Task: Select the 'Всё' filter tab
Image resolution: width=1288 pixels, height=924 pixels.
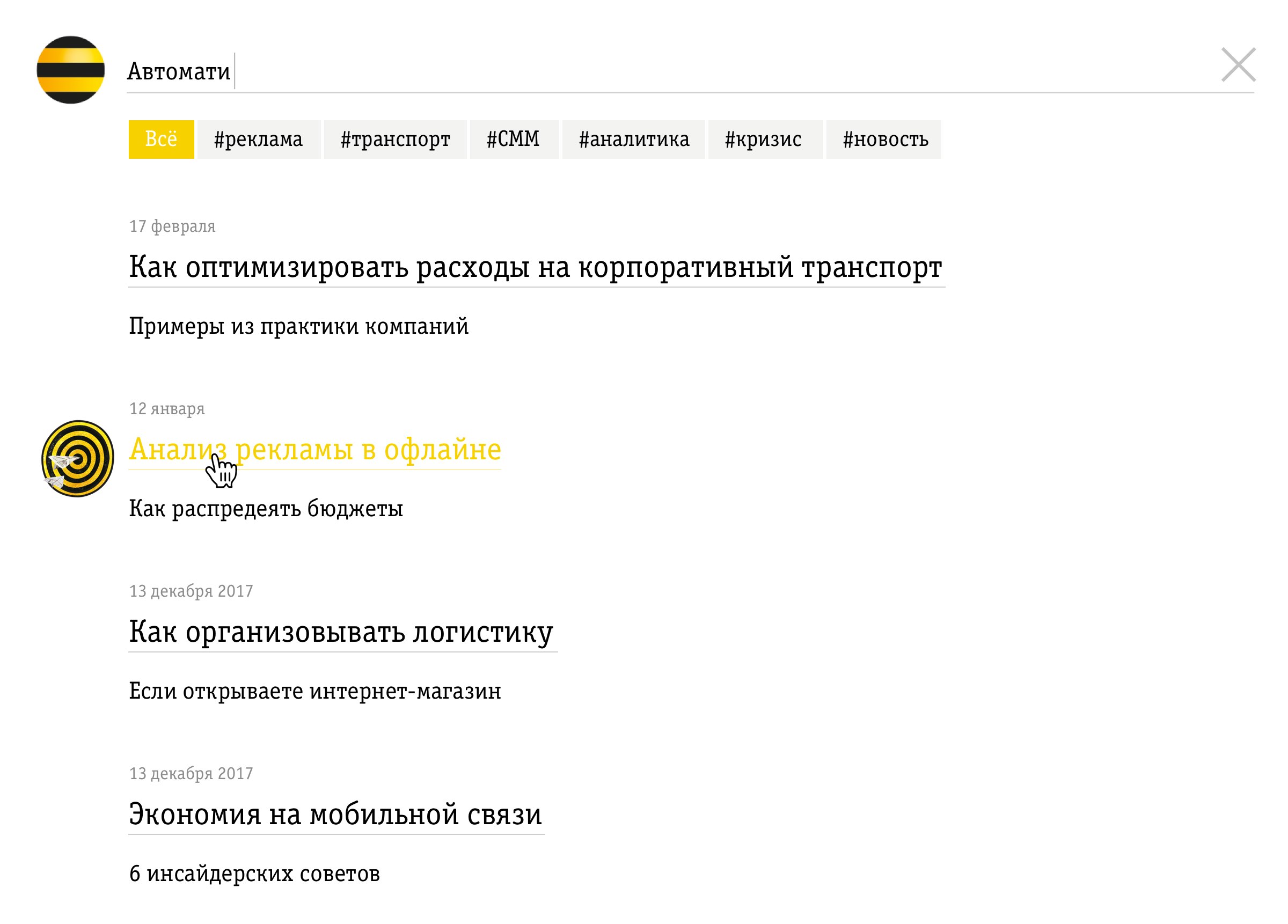Action: tap(162, 139)
